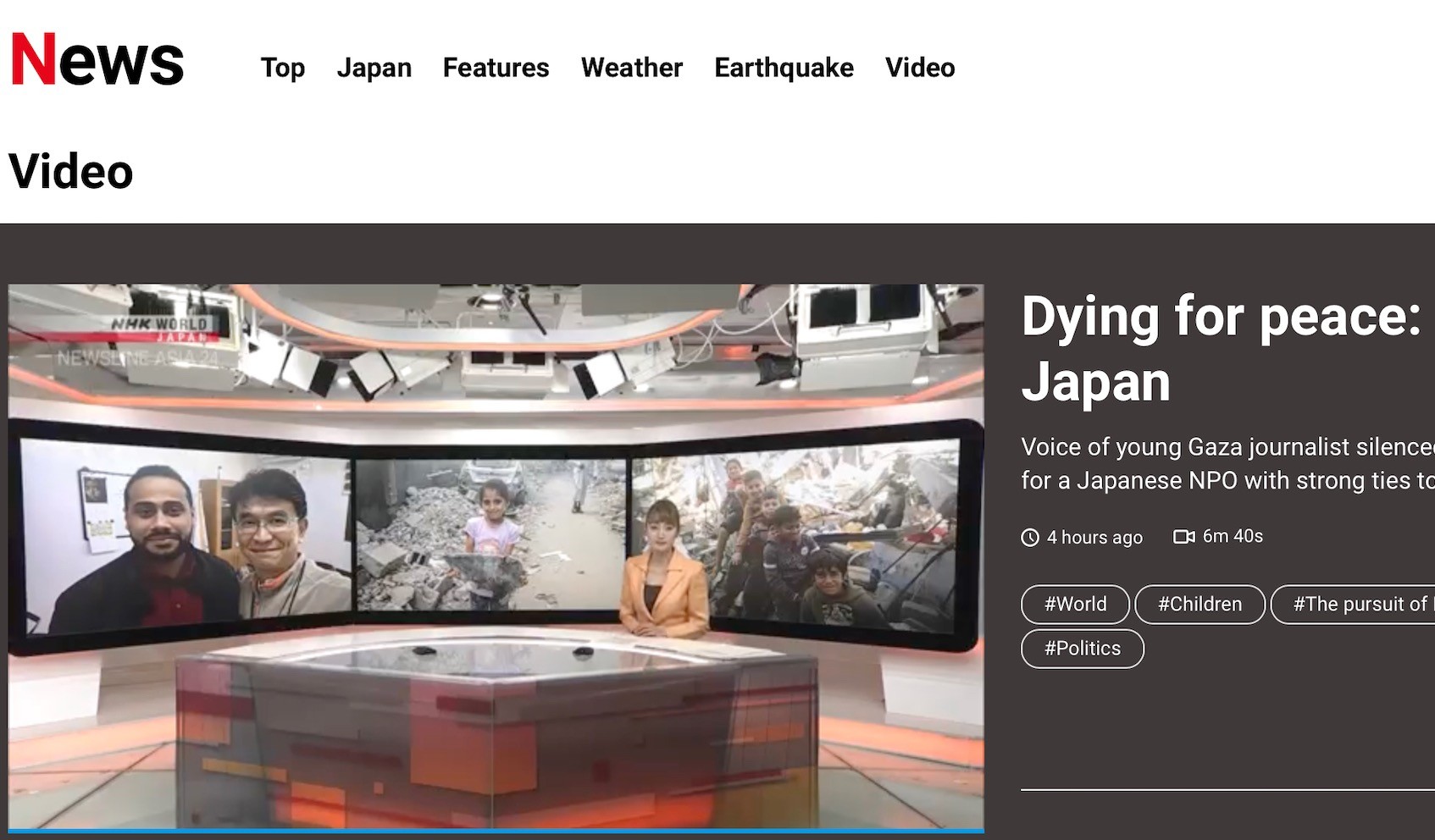Screen dimensions: 1435x840
Task: Open the Top news section
Action: (x=282, y=68)
